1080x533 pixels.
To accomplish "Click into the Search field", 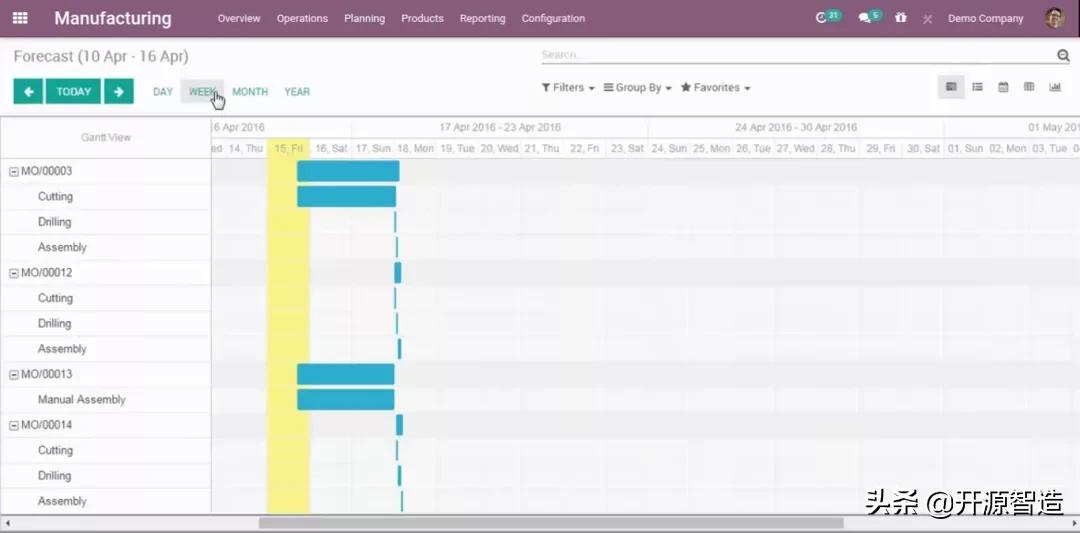I will (x=798, y=54).
